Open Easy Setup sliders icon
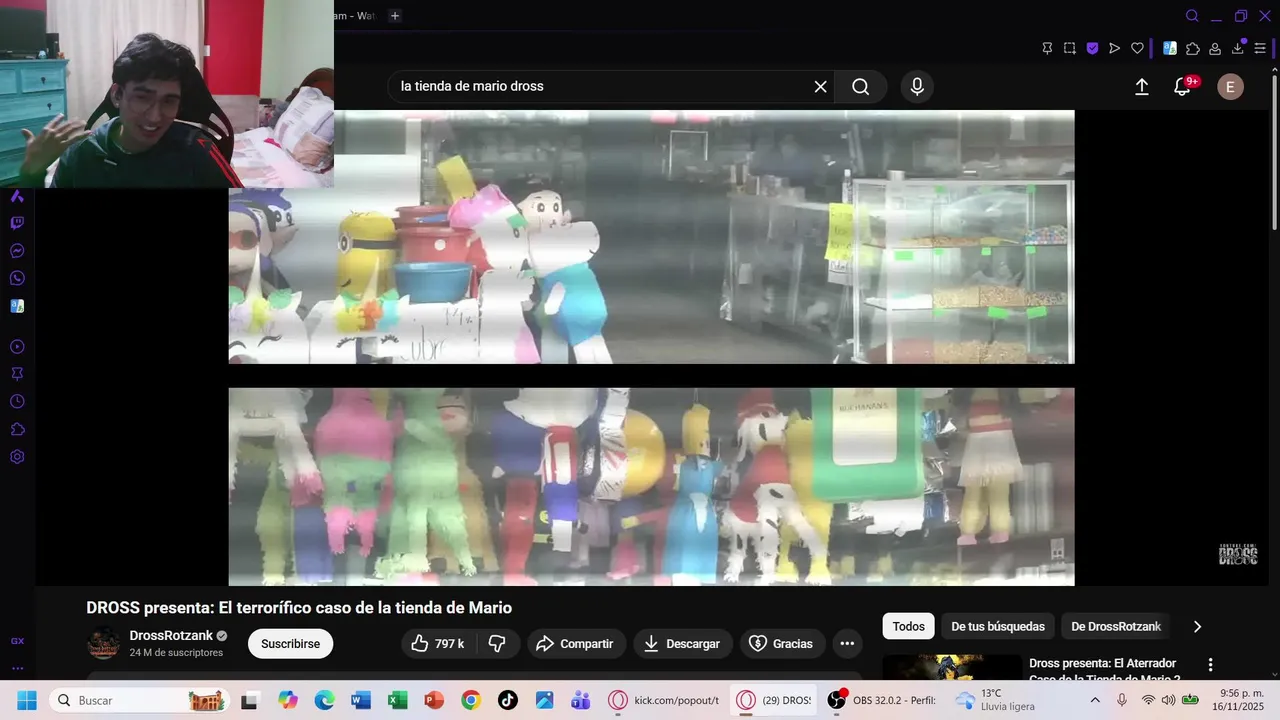 coord(1260,48)
